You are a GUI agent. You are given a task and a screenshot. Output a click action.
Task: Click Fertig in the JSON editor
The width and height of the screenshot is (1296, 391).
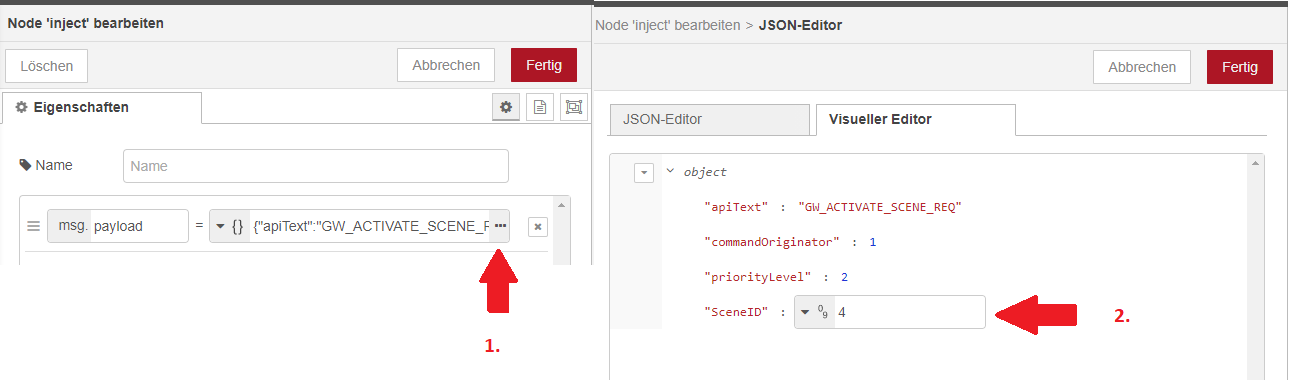pos(1240,67)
